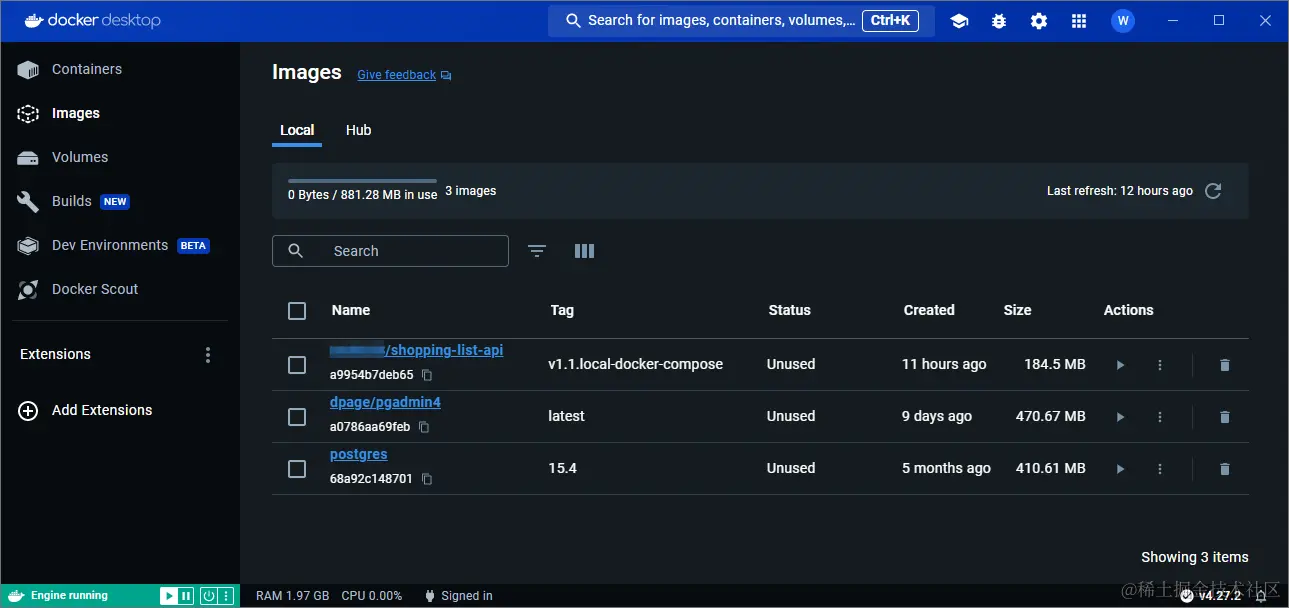Open the filter icon next to search
1289x608 pixels.
(537, 251)
